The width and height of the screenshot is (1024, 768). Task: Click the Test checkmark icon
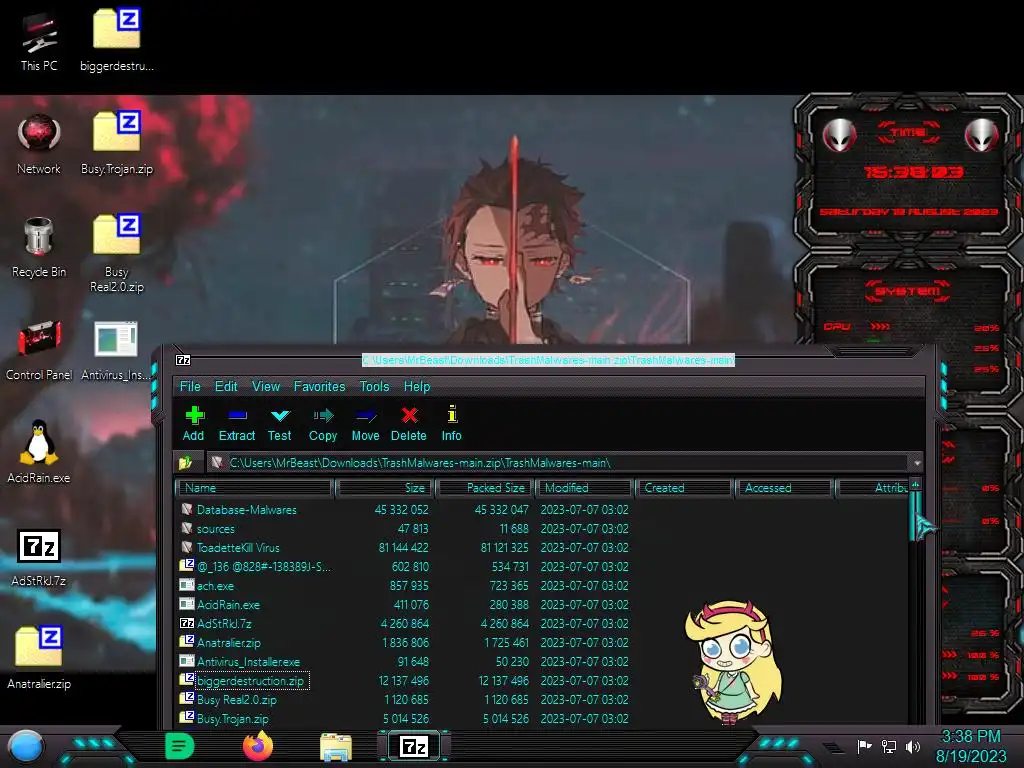coord(280,423)
